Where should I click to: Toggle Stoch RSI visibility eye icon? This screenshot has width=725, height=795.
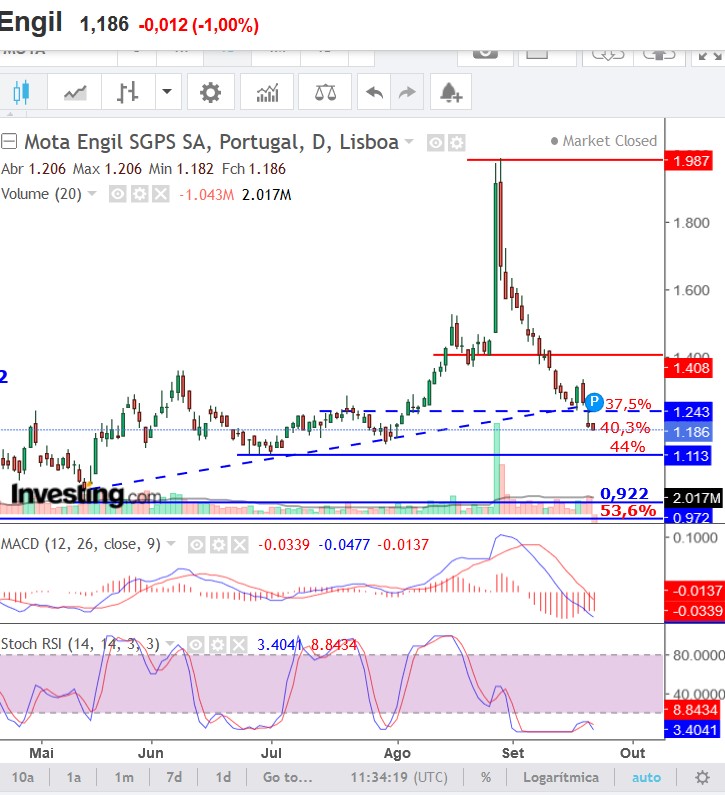coord(196,645)
